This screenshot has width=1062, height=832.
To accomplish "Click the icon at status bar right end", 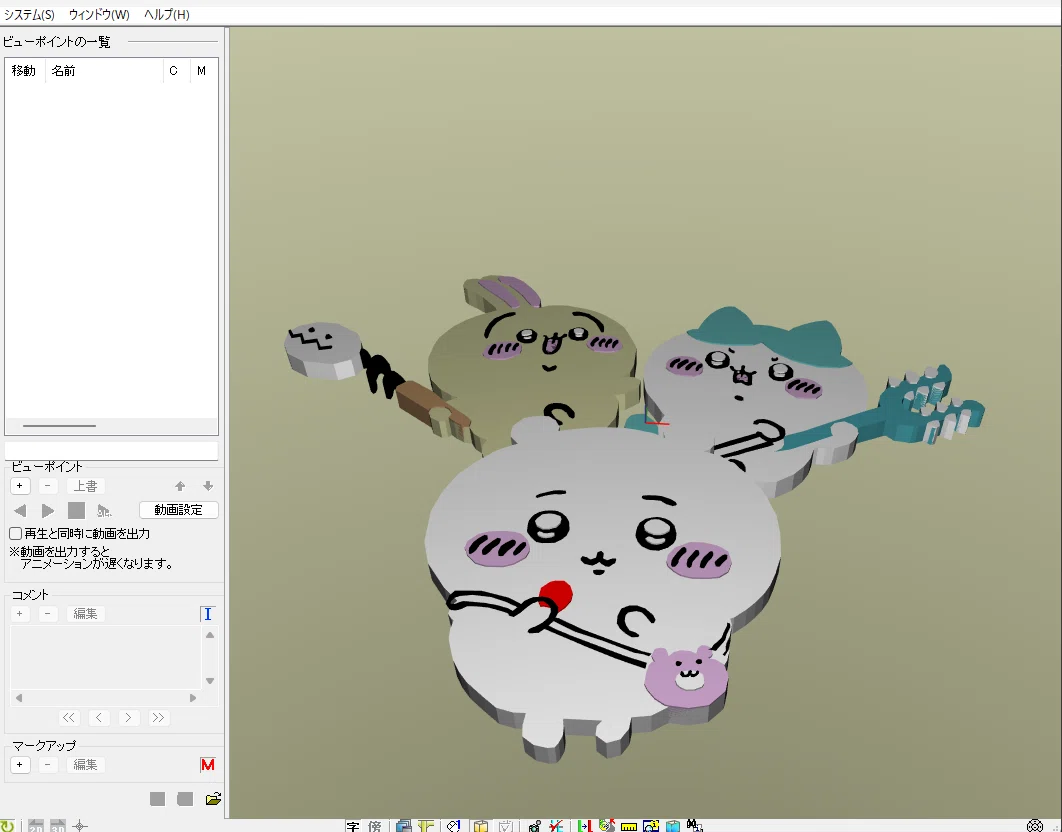I will click(1034, 825).
